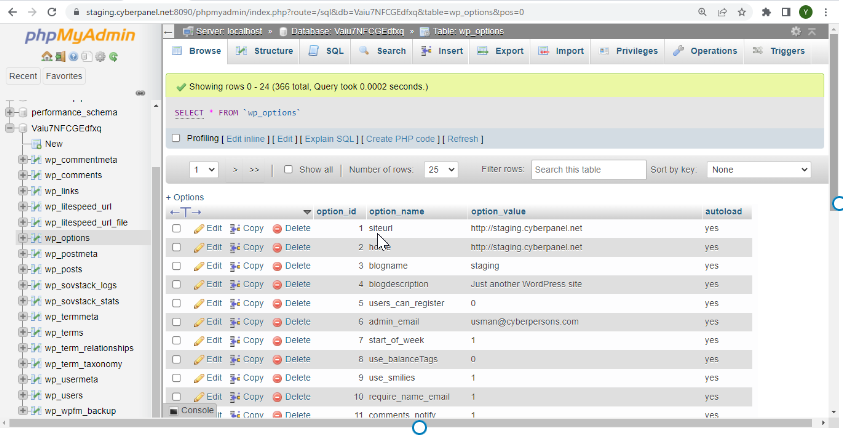Expand the performance_schema database node
The image size is (843, 435).
pos(10,112)
